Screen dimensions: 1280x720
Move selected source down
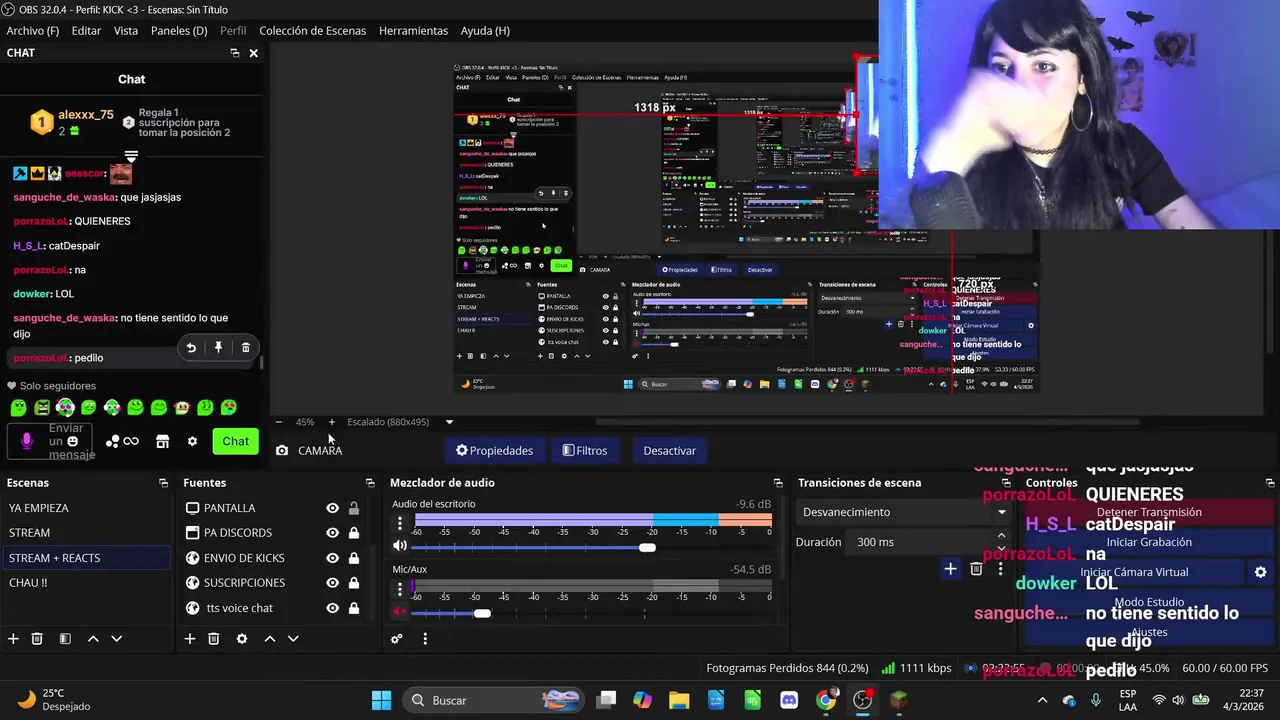click(293, 638)
